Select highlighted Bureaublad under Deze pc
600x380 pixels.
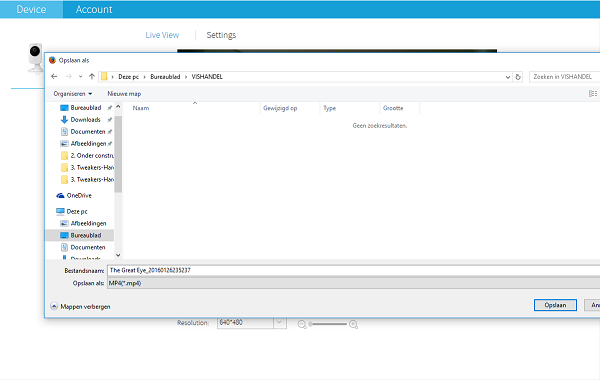coord(80,235)
